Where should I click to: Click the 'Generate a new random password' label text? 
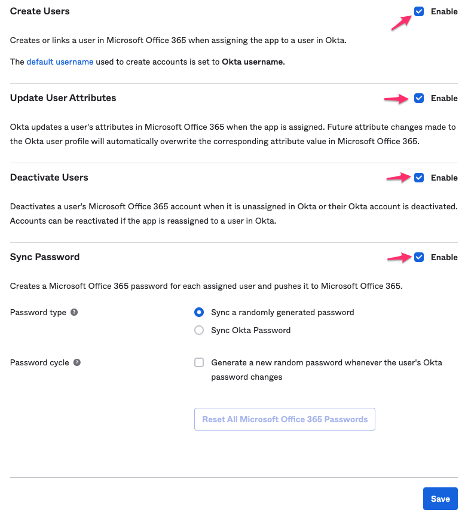click(x=326, y=369)
